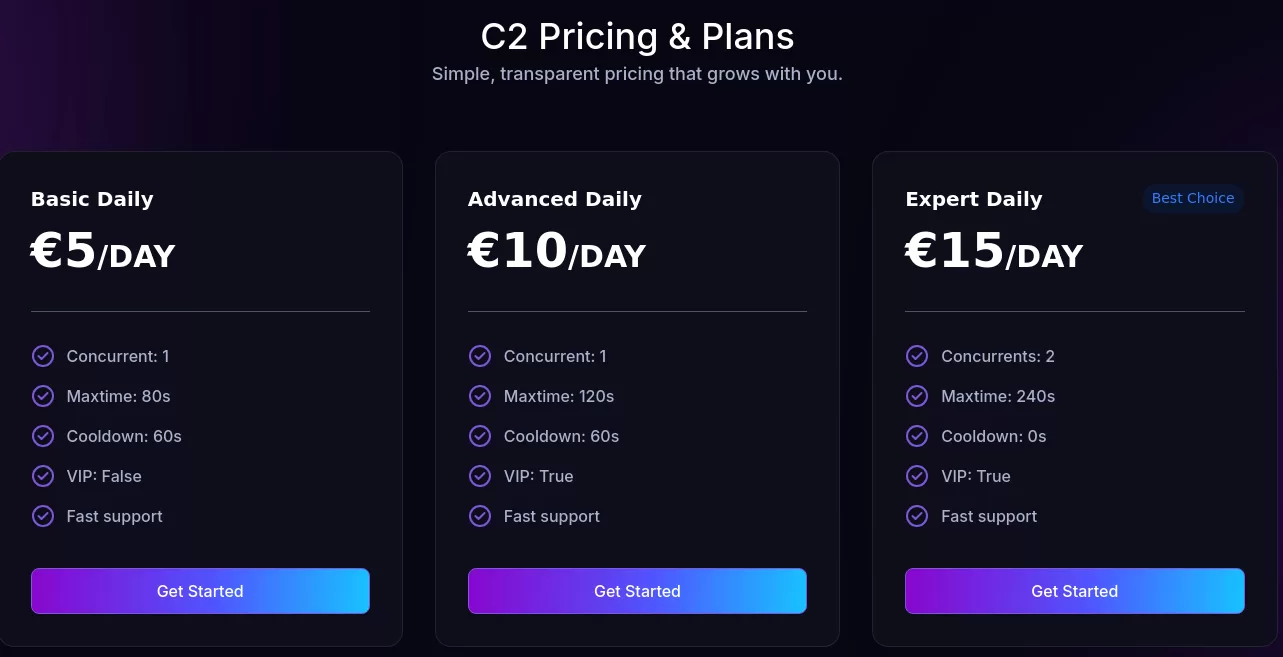Click the €10/DAY price text
The width and height of the screenshot is (1283, 657).
[557, 251]
